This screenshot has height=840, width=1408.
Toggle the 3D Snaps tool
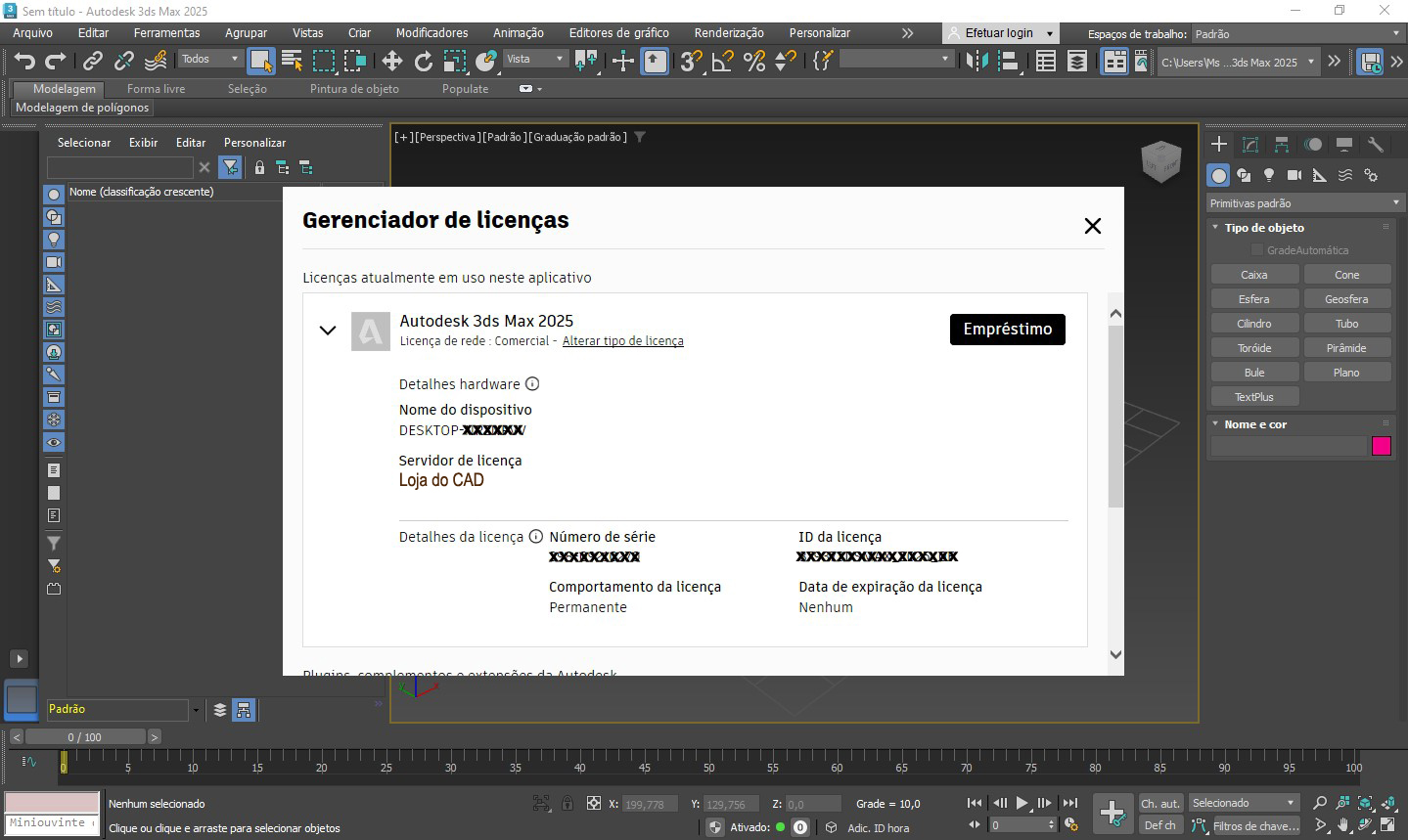pos(691,61)
